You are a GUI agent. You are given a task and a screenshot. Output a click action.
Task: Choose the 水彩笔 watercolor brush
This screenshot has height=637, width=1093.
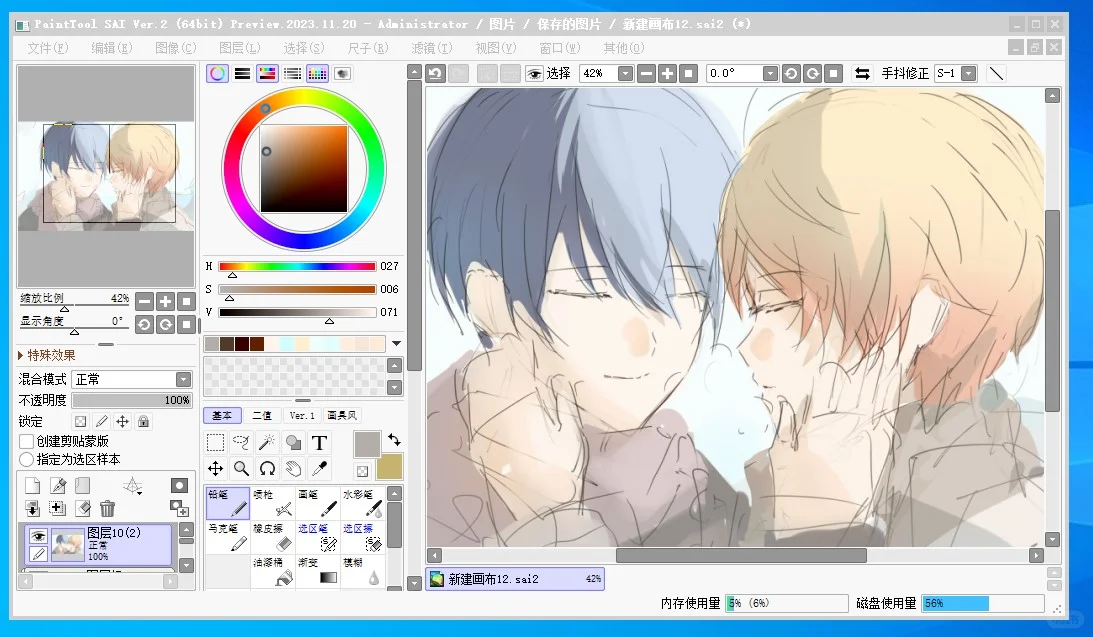click(362, 503)
